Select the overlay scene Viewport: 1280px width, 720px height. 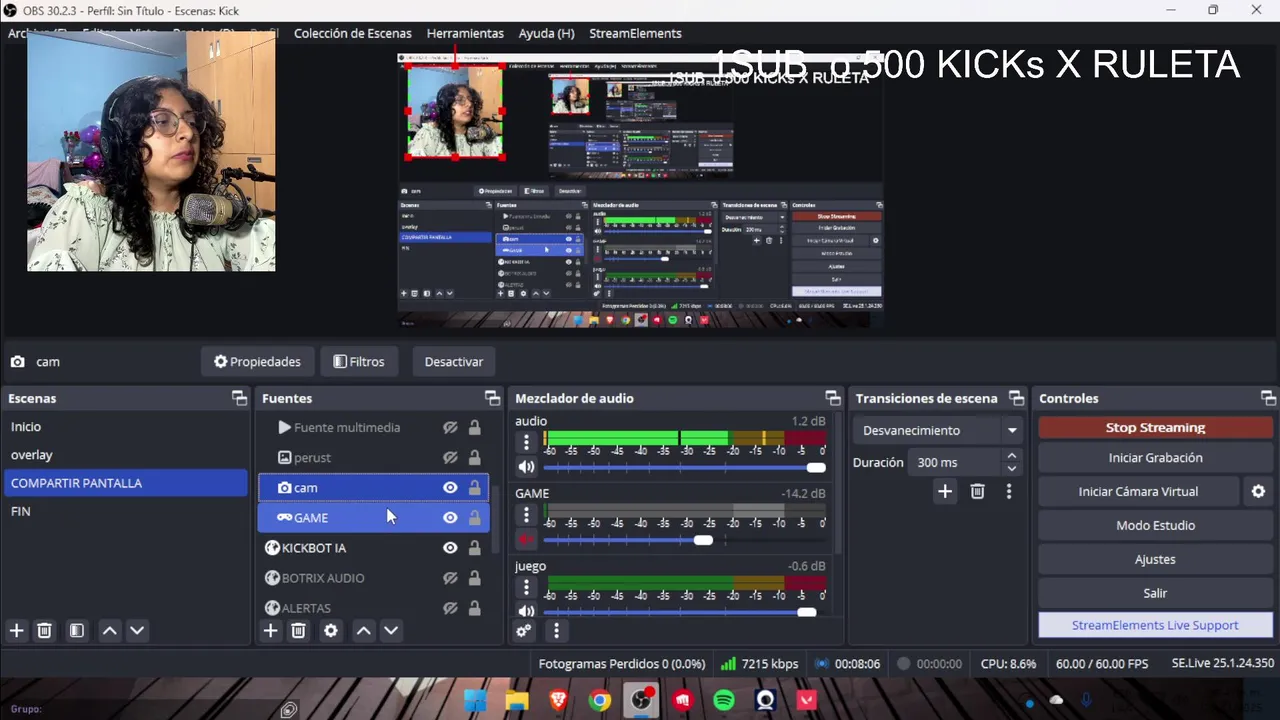125,454
